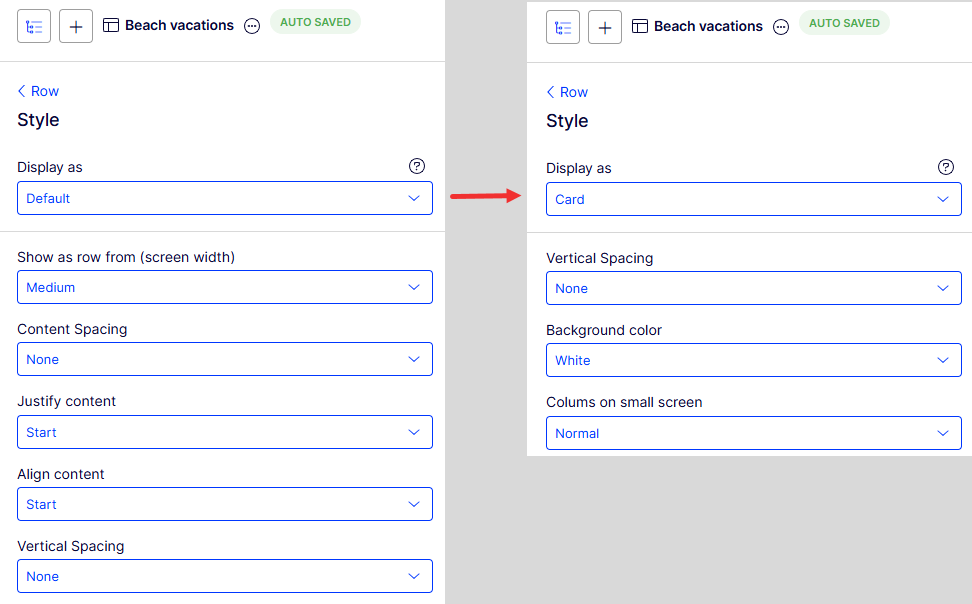Click AUTO SAVED badge in left panel
Screen dimensions: 972x604
click(x=315, y=22)
